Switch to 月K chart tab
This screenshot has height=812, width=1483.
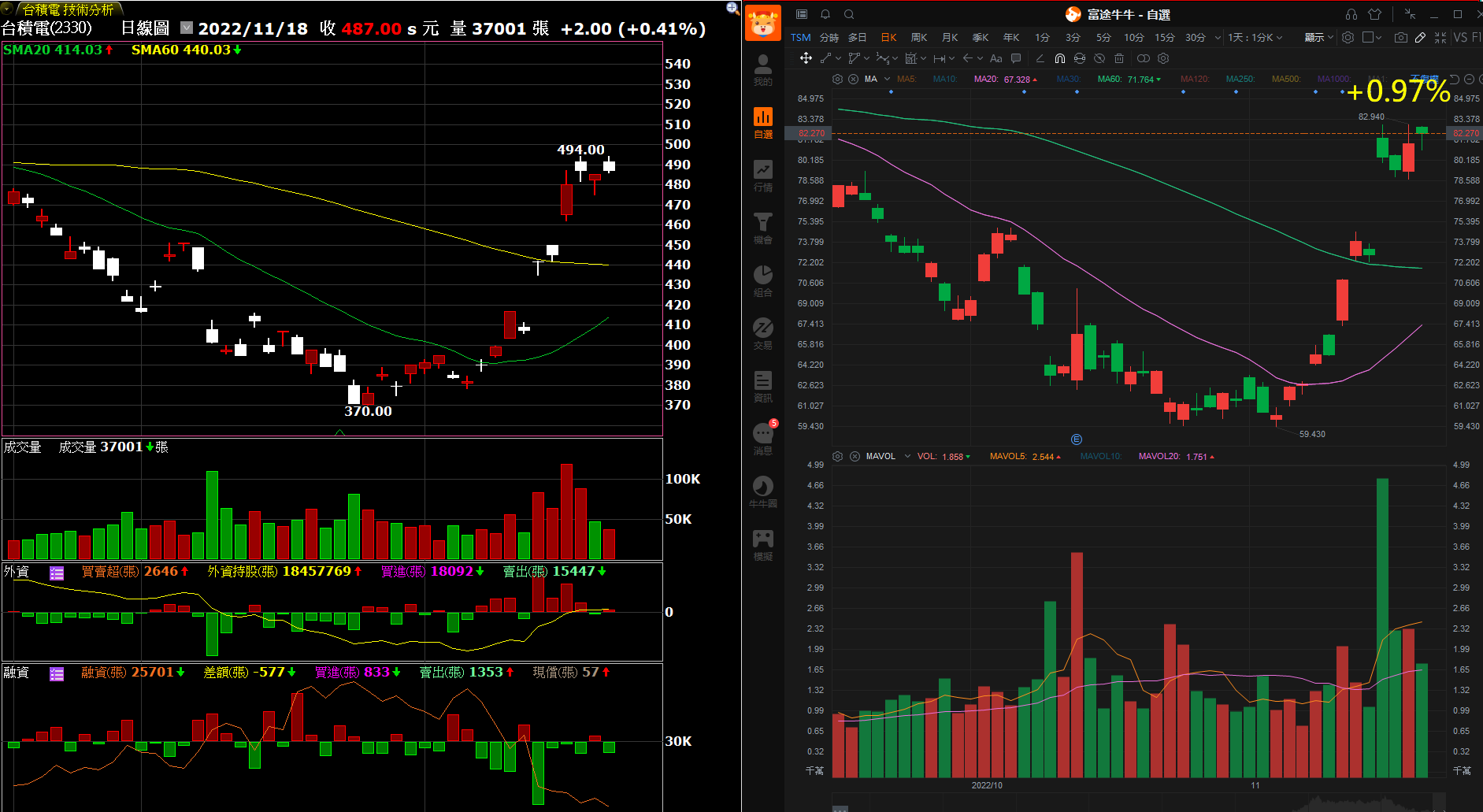point(951,37)
